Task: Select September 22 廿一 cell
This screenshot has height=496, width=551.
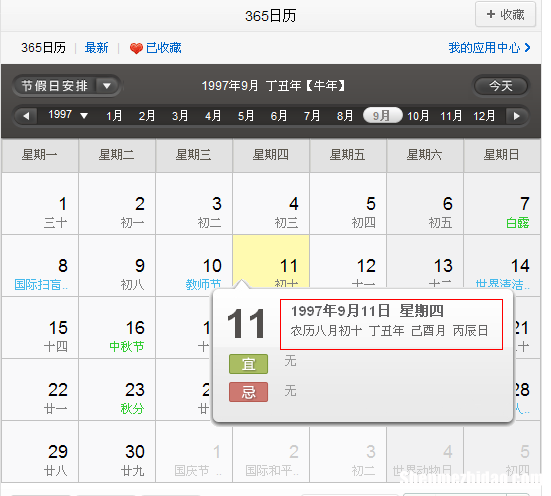Action: coord(40,389)
